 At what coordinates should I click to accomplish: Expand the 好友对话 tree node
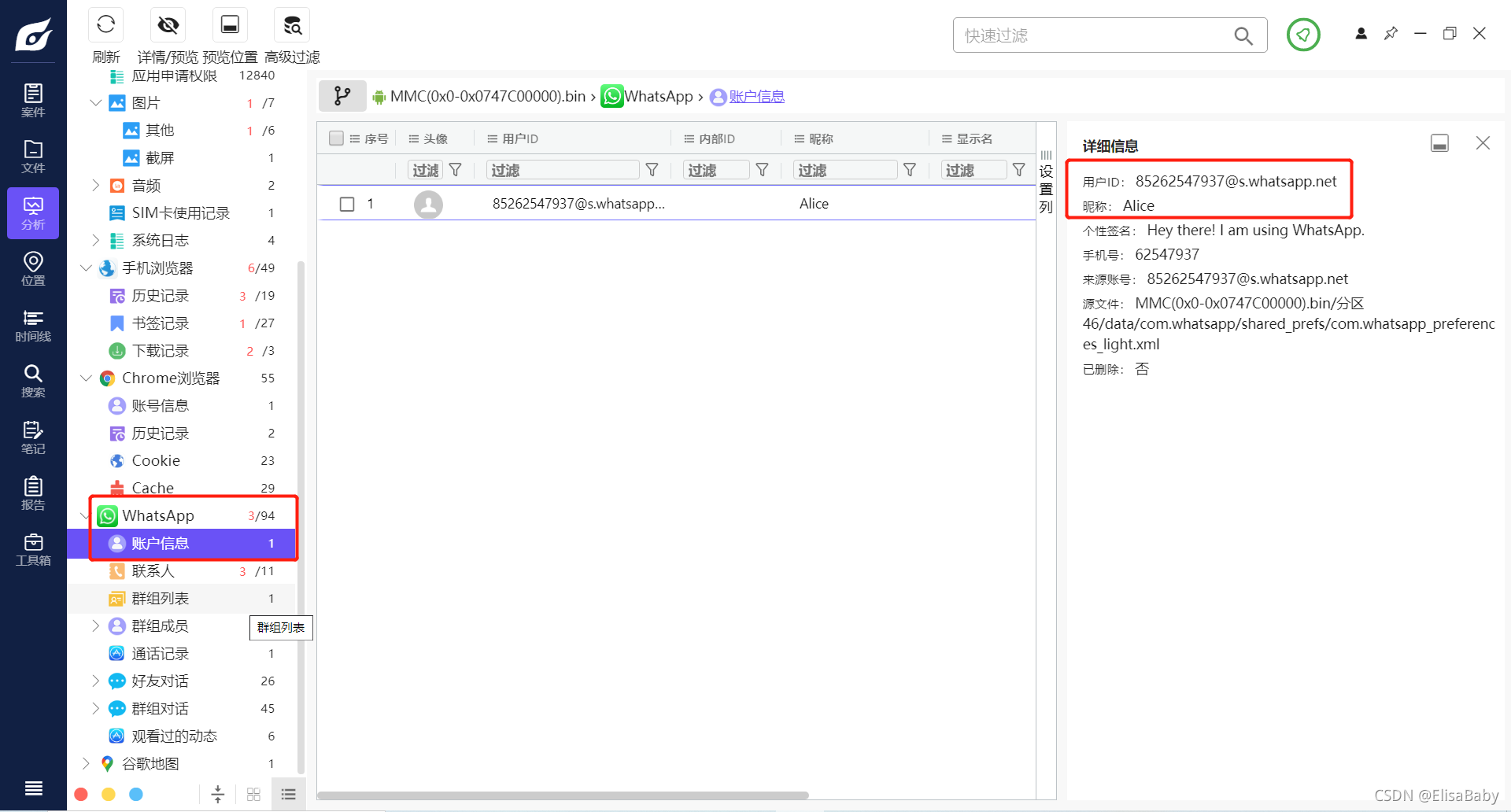95,681
